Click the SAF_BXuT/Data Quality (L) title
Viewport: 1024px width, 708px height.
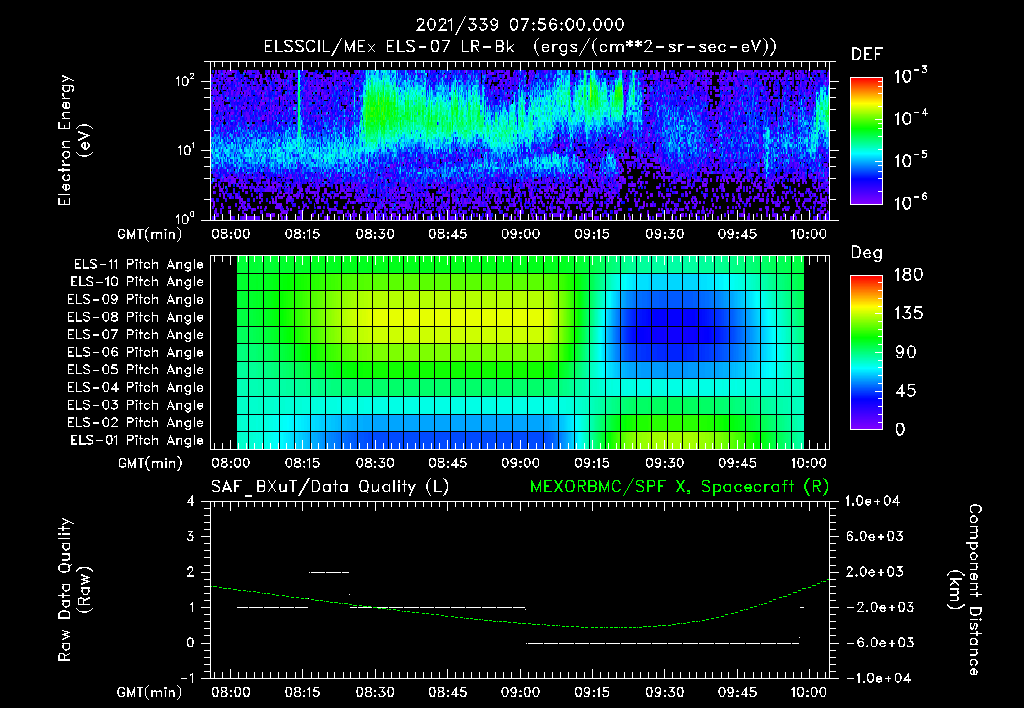point(330,487)
